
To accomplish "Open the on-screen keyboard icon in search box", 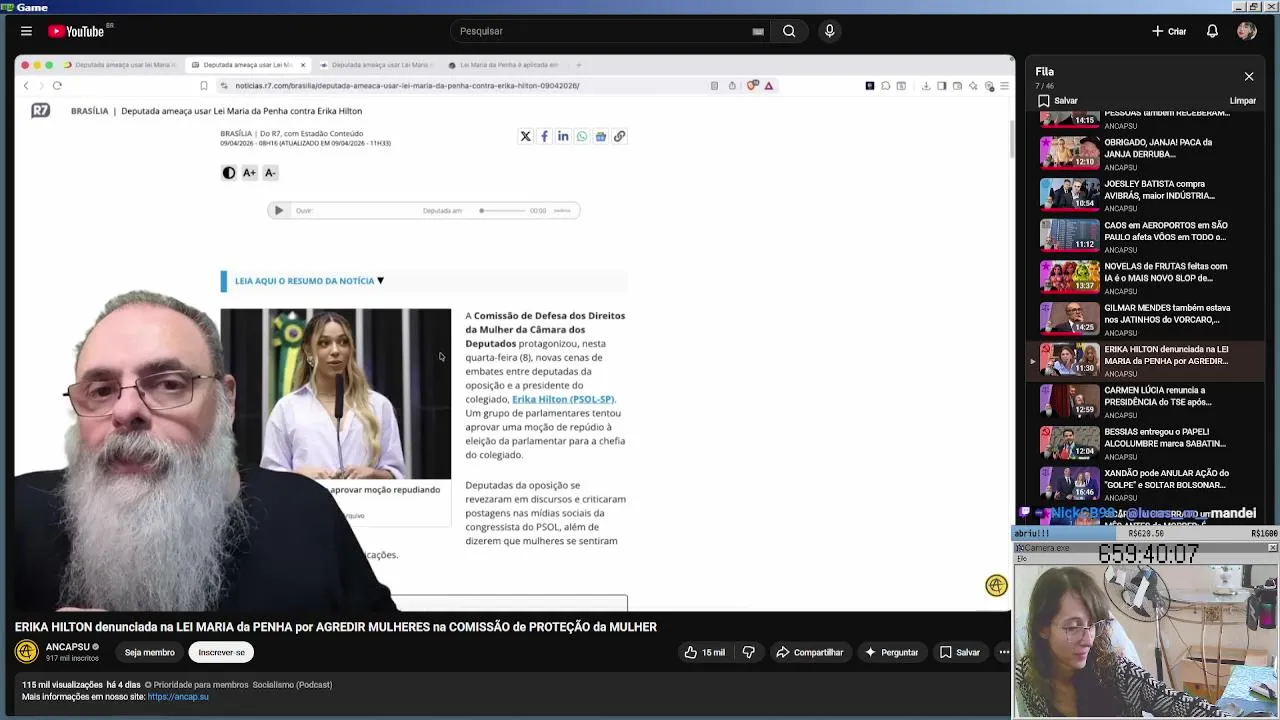I will (758, 31).
